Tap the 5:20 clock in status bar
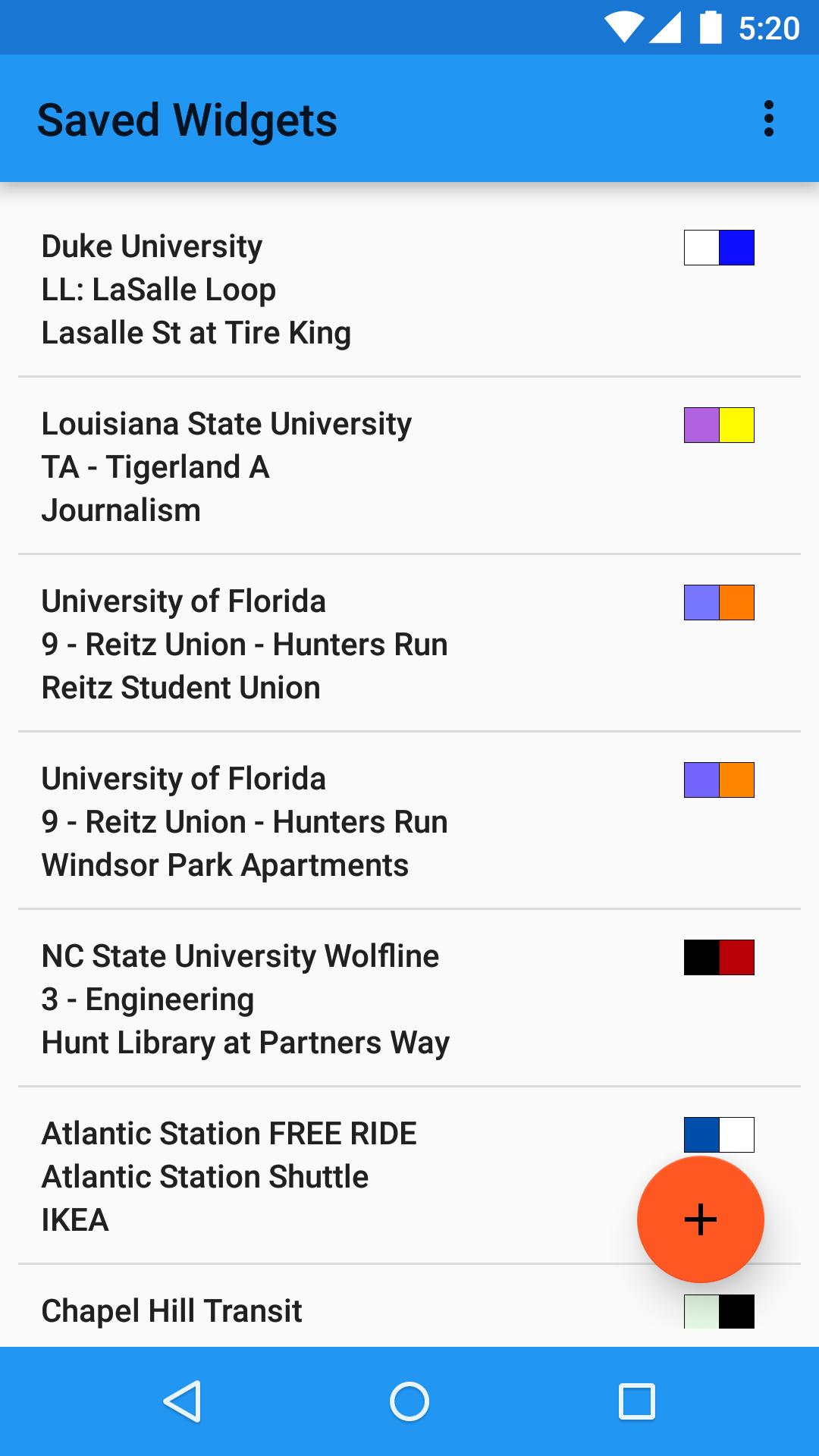The width and height of the screenshot is (819, 1456). 768,29
